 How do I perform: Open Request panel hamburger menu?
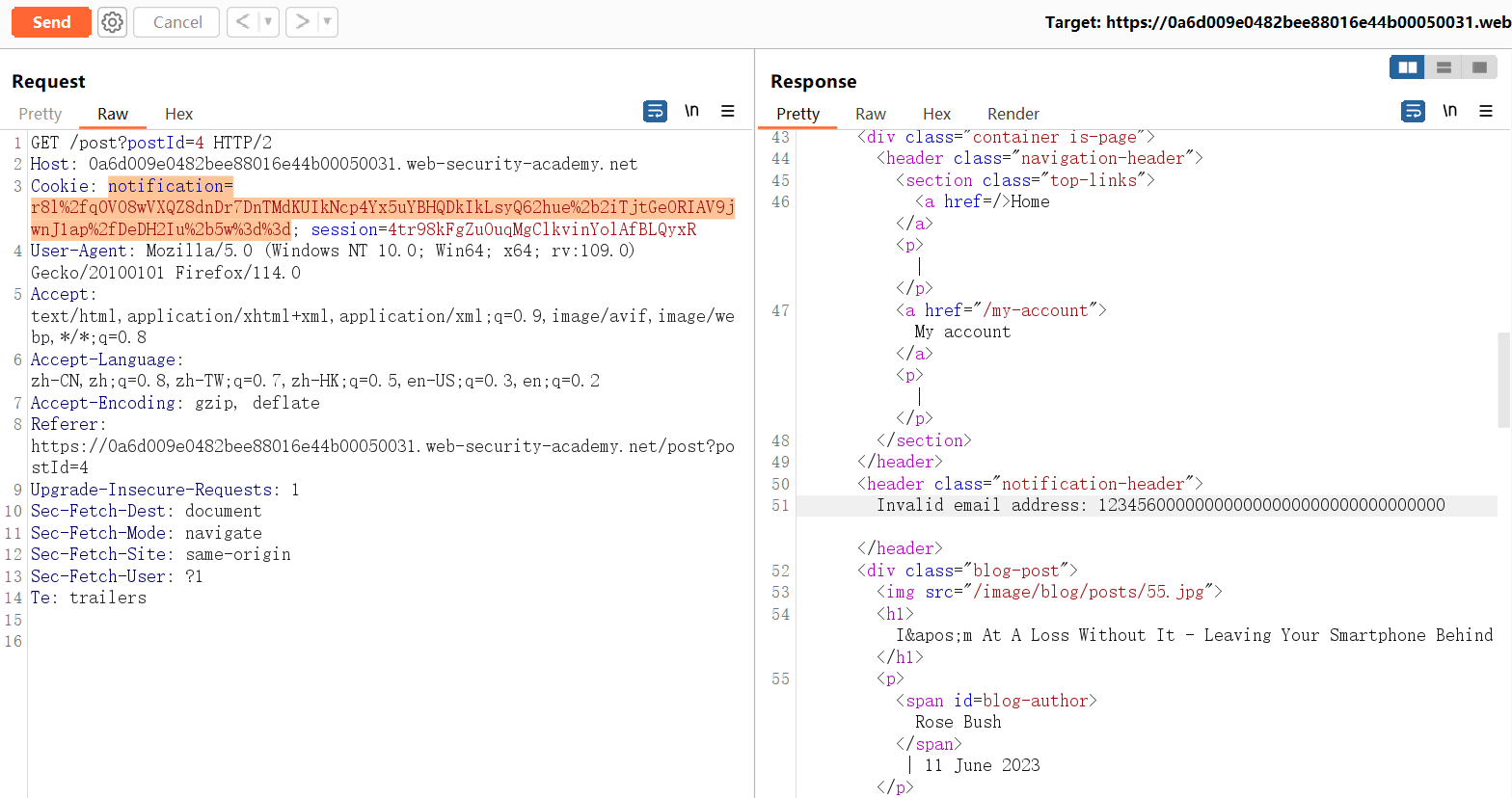[x=728, y=112]
